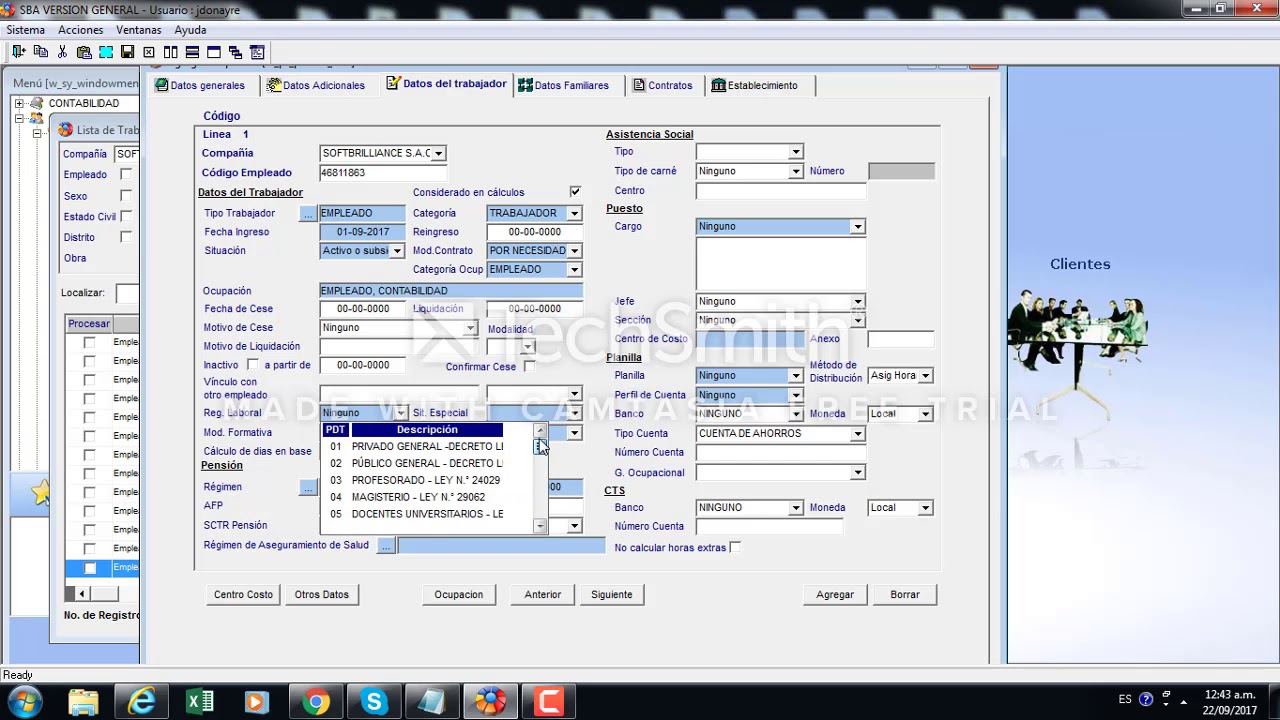Click the Exit door icon in toolbar
The image size is (1280, 720).
point(18,52)
